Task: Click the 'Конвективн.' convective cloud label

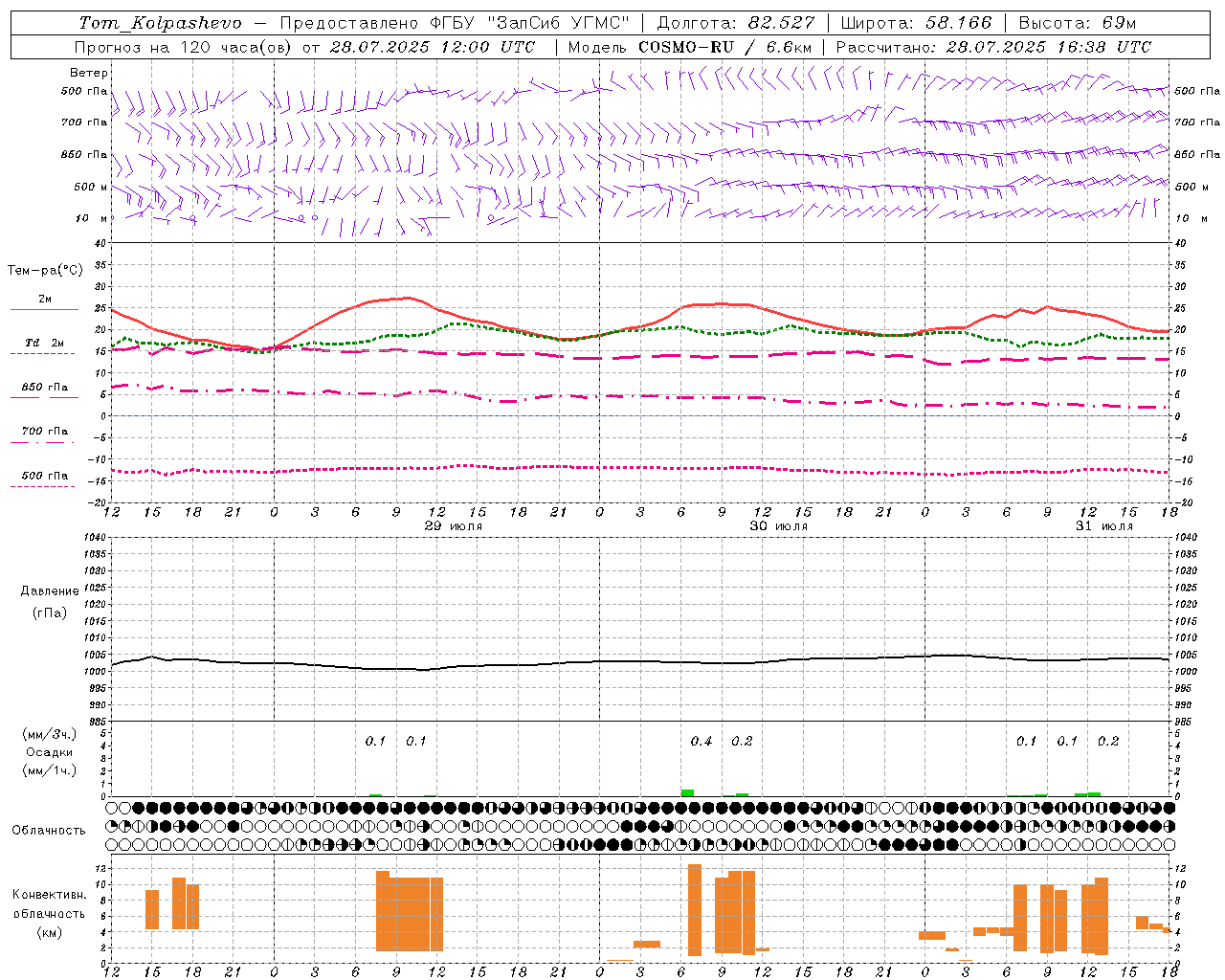Action: (x=50, y=895)
